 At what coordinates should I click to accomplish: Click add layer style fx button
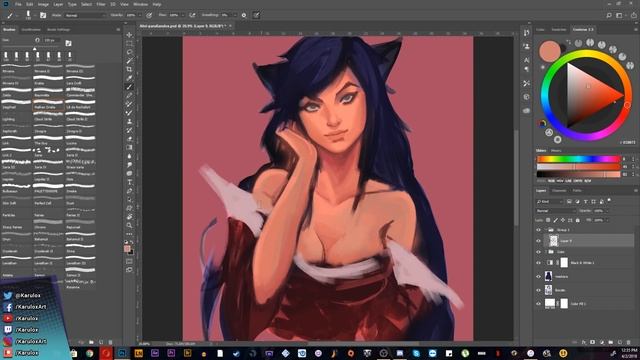pos(584,342)
